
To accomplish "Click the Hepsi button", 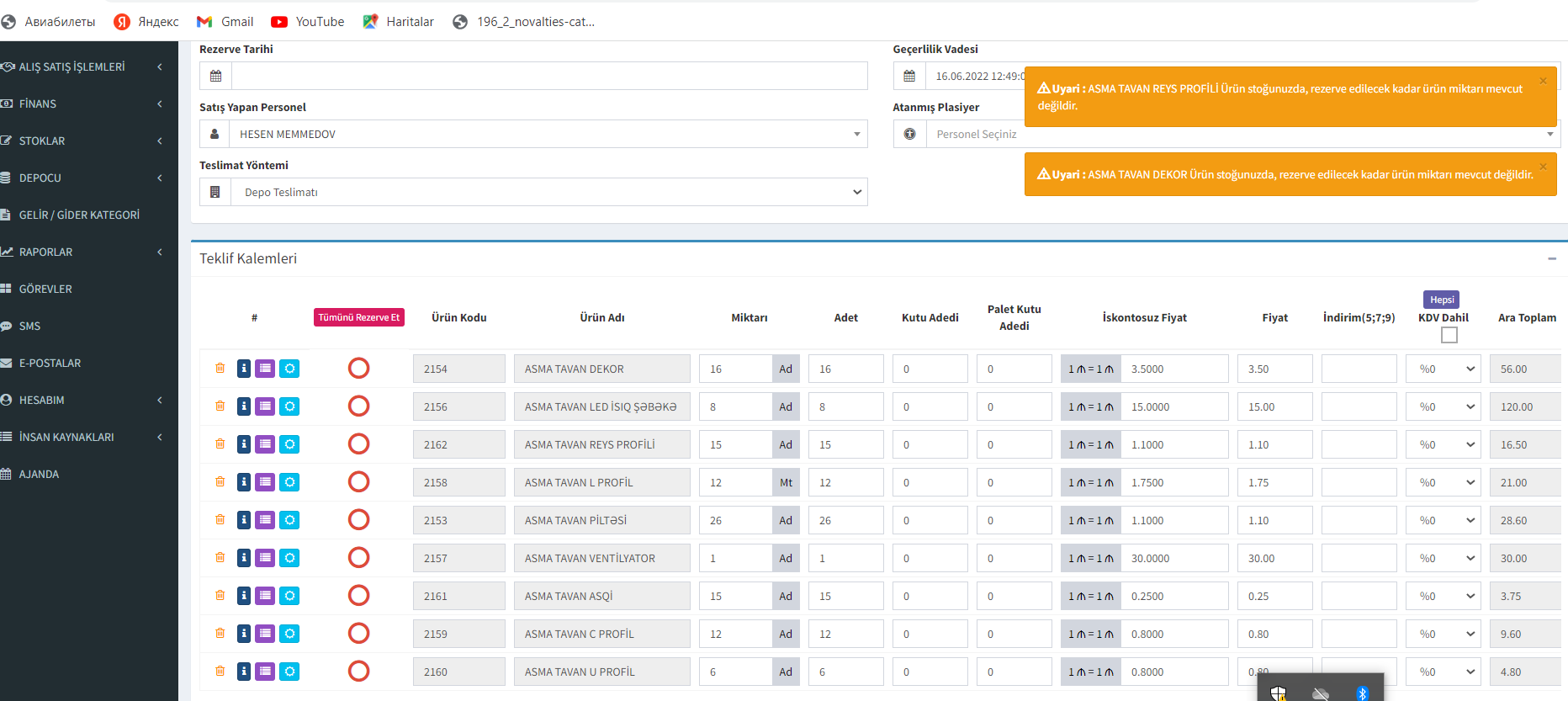I will point(1441,300).
